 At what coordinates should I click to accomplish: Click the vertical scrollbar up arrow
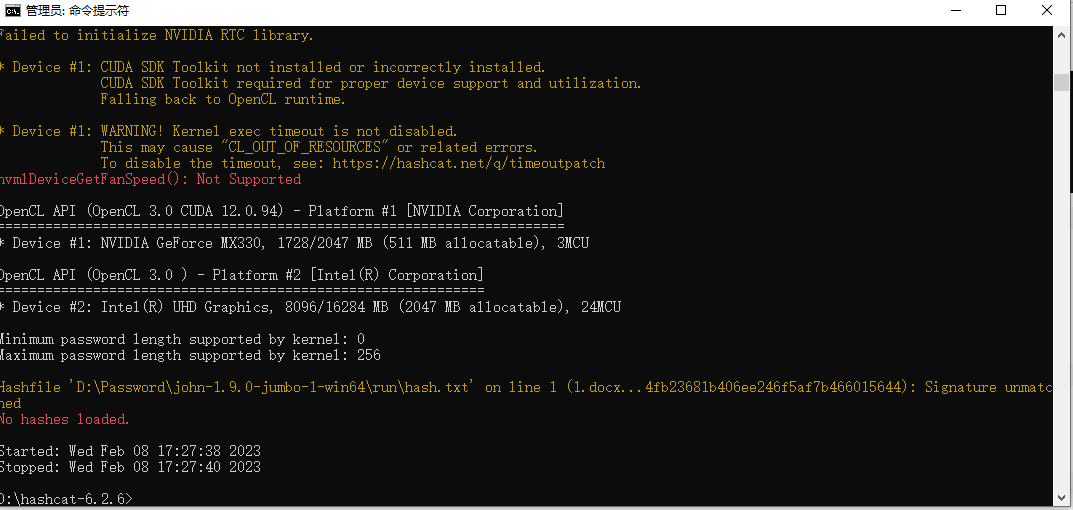coord(1061,34)
